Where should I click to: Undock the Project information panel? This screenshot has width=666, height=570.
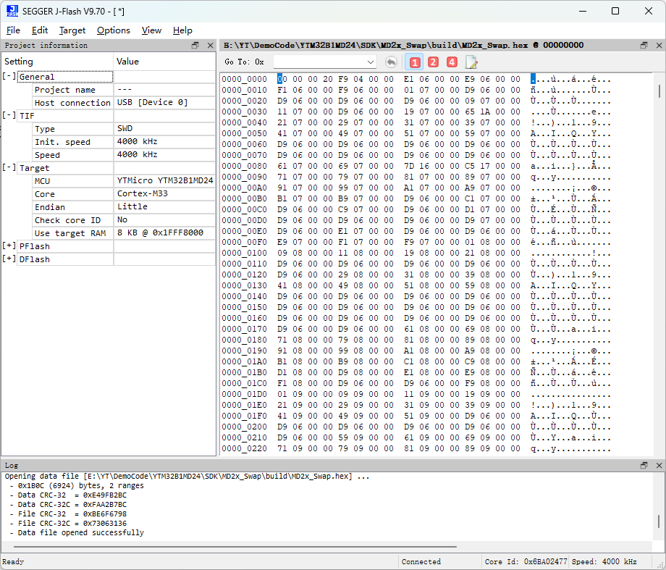[x=195, y=45]
